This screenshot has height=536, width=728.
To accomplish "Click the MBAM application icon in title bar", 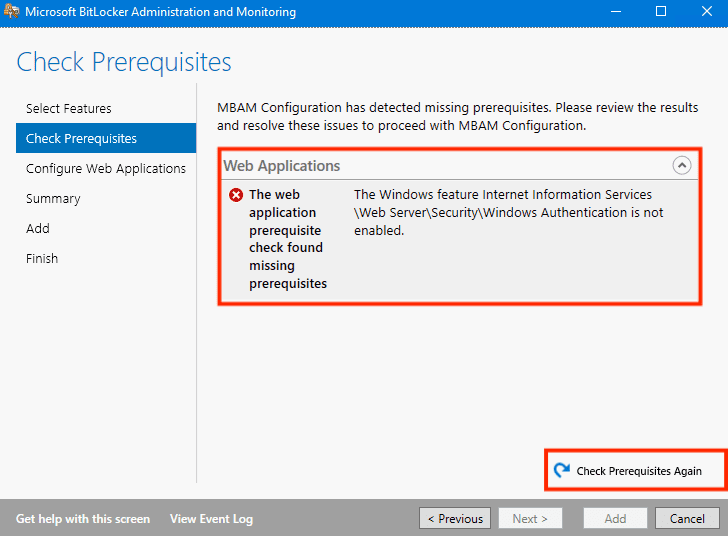I will pyautogui.click(x=11, y=12).
